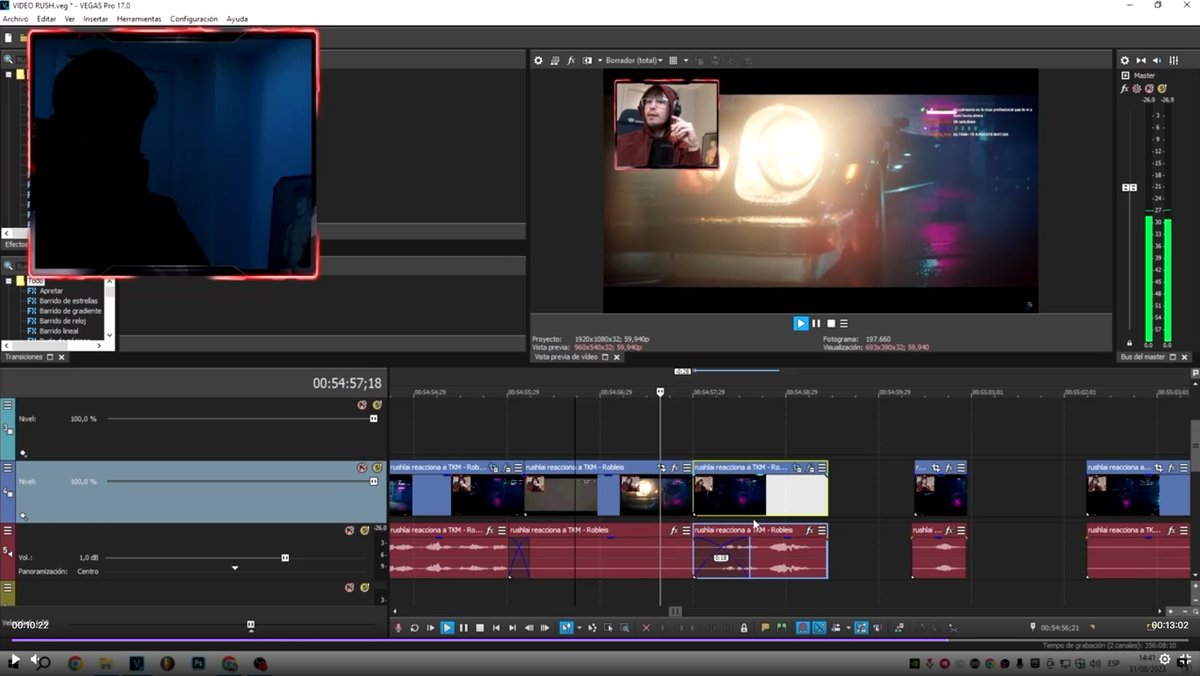Solo audio track 5

[364, 530]
